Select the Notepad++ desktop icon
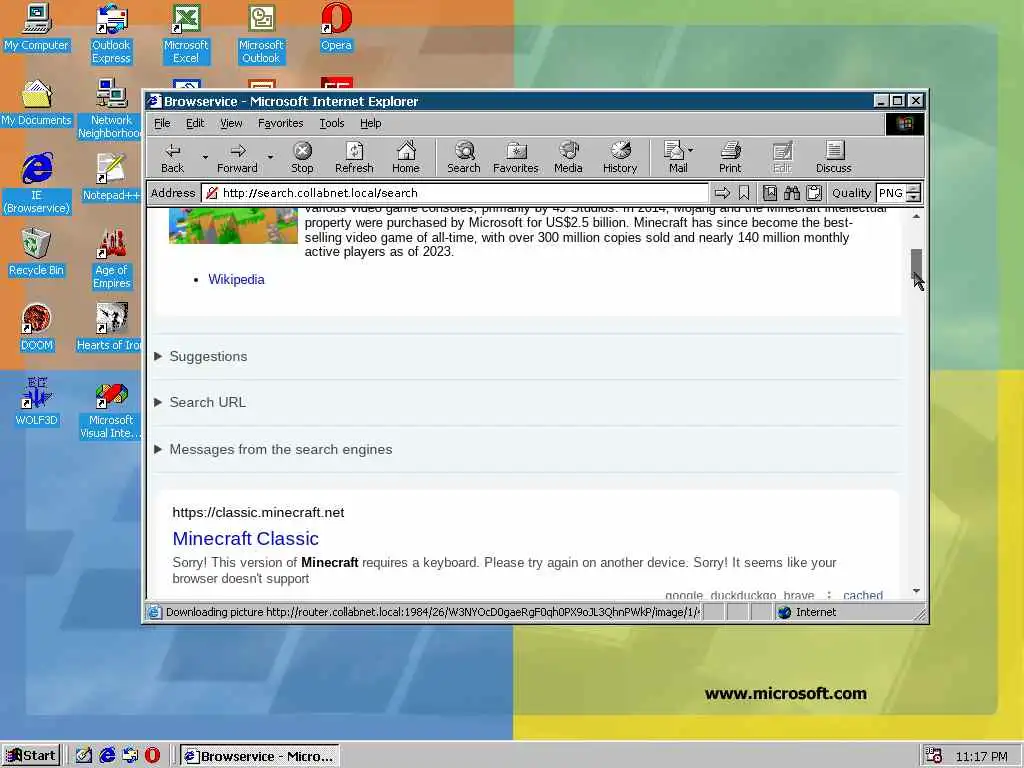This screenshot has height=768, width=1024. [x=112, y=177]
